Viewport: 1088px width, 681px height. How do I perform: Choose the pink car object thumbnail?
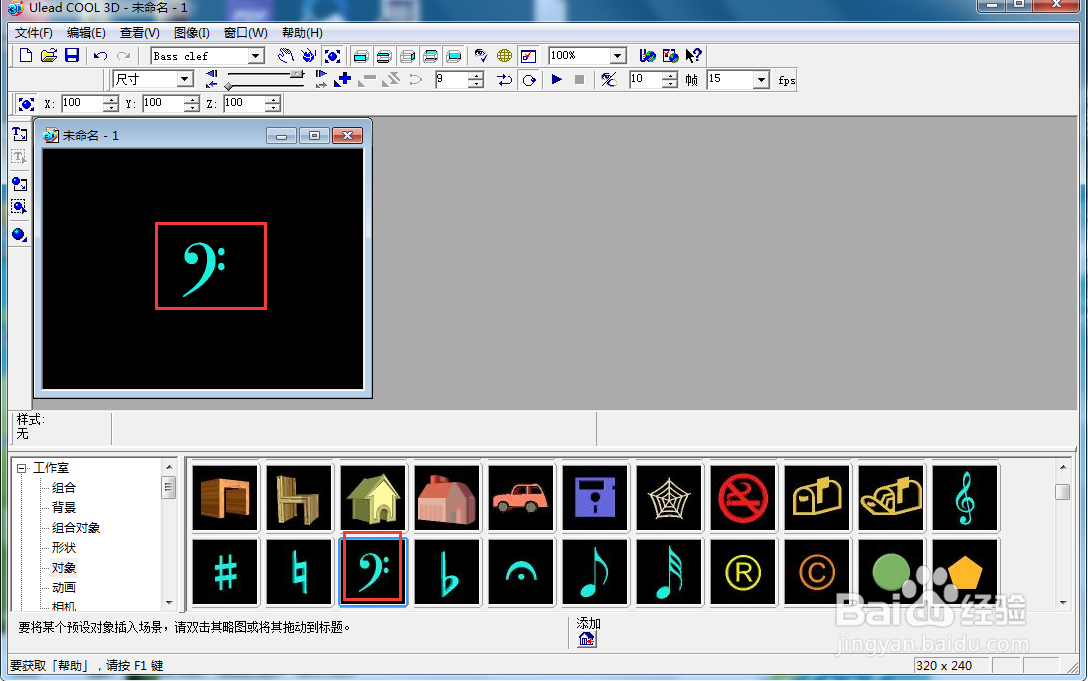(x=521, y=498)
